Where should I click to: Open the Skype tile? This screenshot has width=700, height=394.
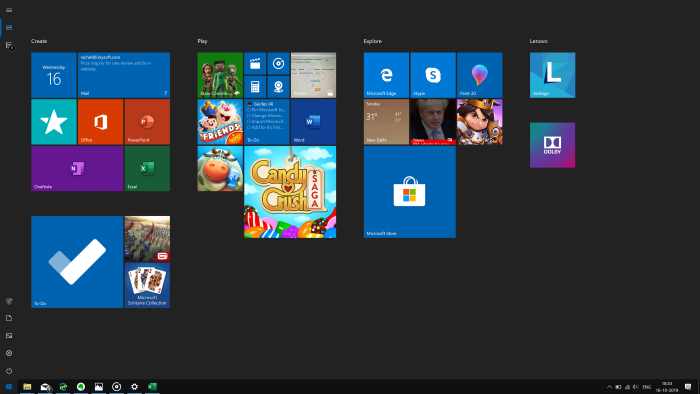pos(433,75)
